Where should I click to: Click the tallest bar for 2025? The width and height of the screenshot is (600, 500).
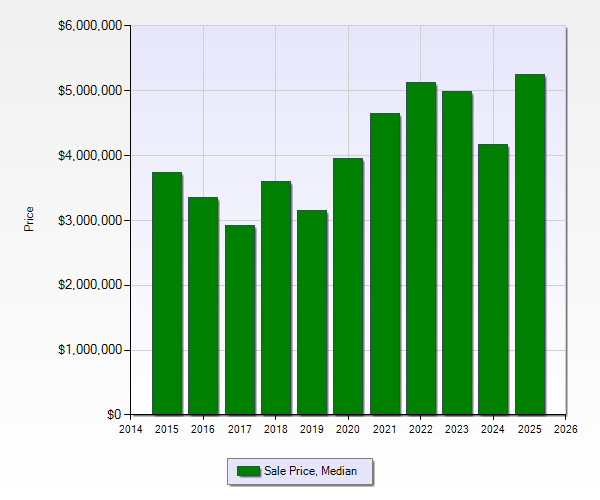click(x=530, y=244)
